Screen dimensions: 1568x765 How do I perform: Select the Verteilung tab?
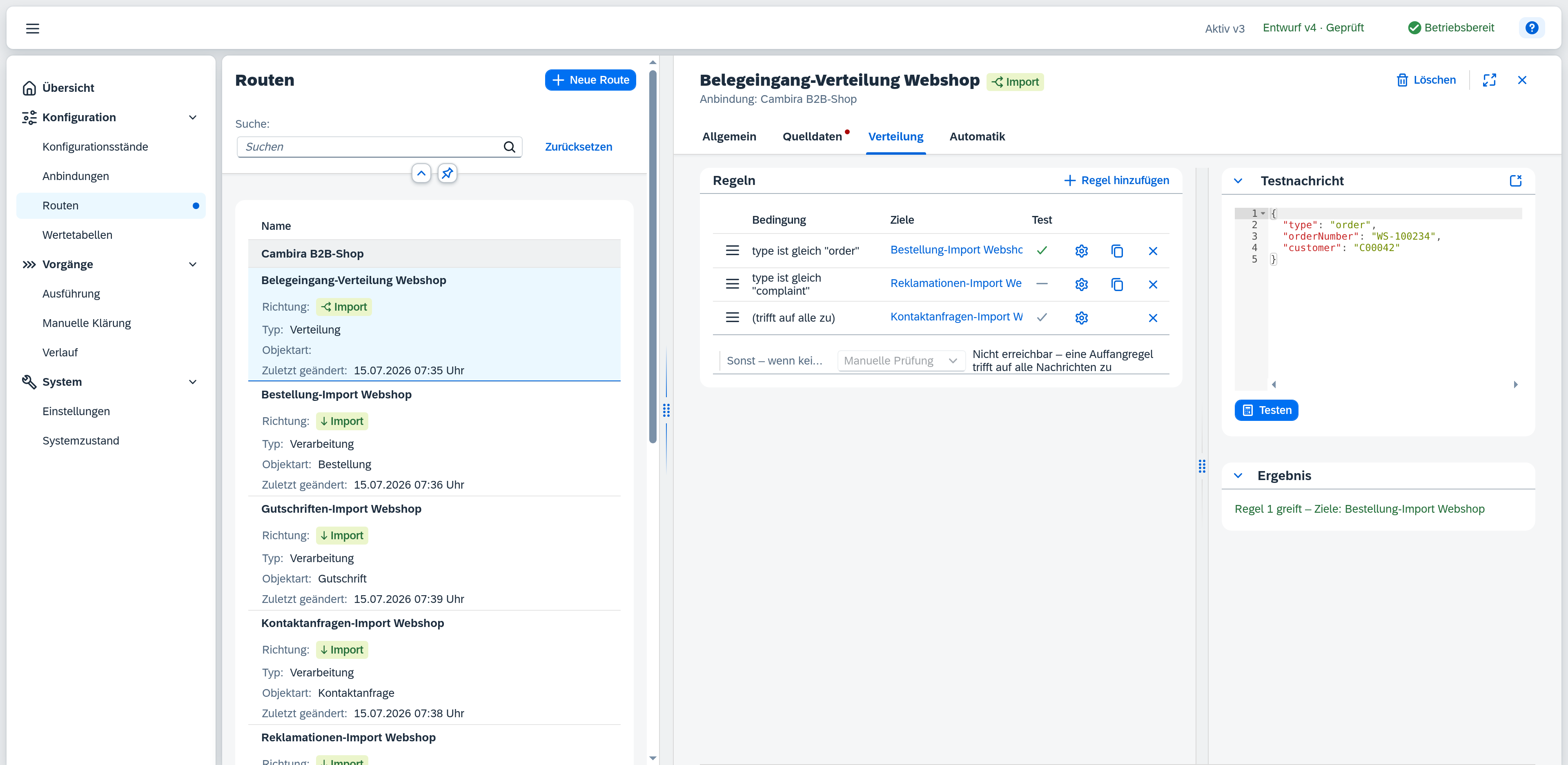895,136
